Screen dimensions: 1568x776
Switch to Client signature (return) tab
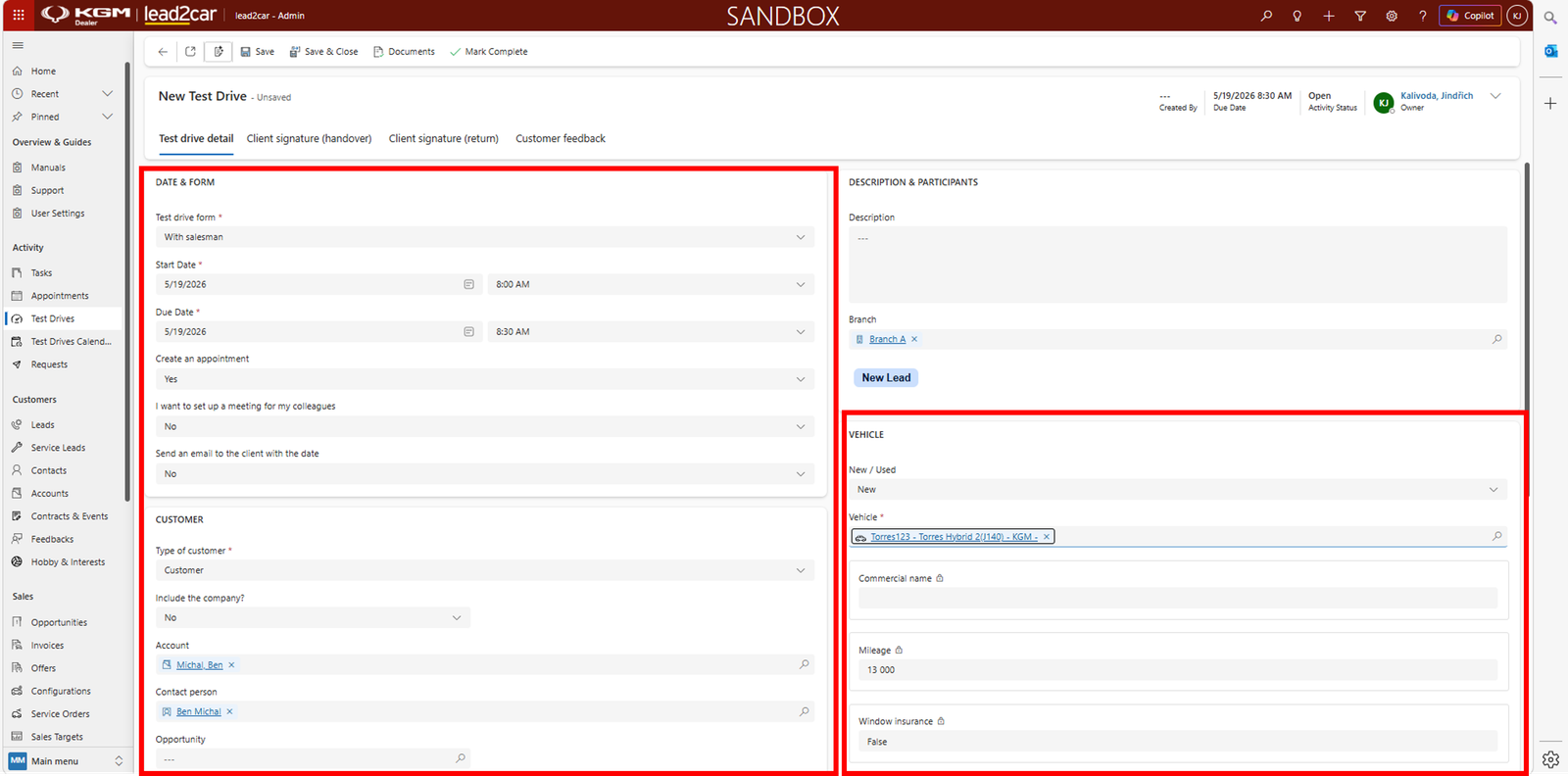pyautogui.click(x=444, y=139)
